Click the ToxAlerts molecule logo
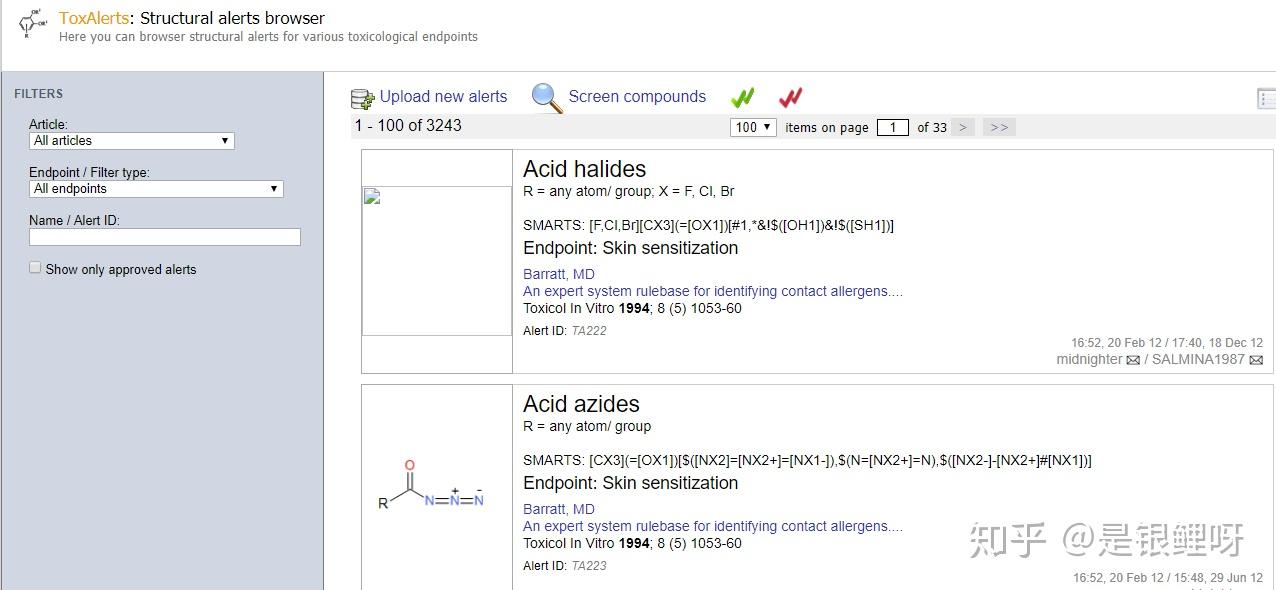The height and width of the screenshot is (590, 1276). point(33,24)
